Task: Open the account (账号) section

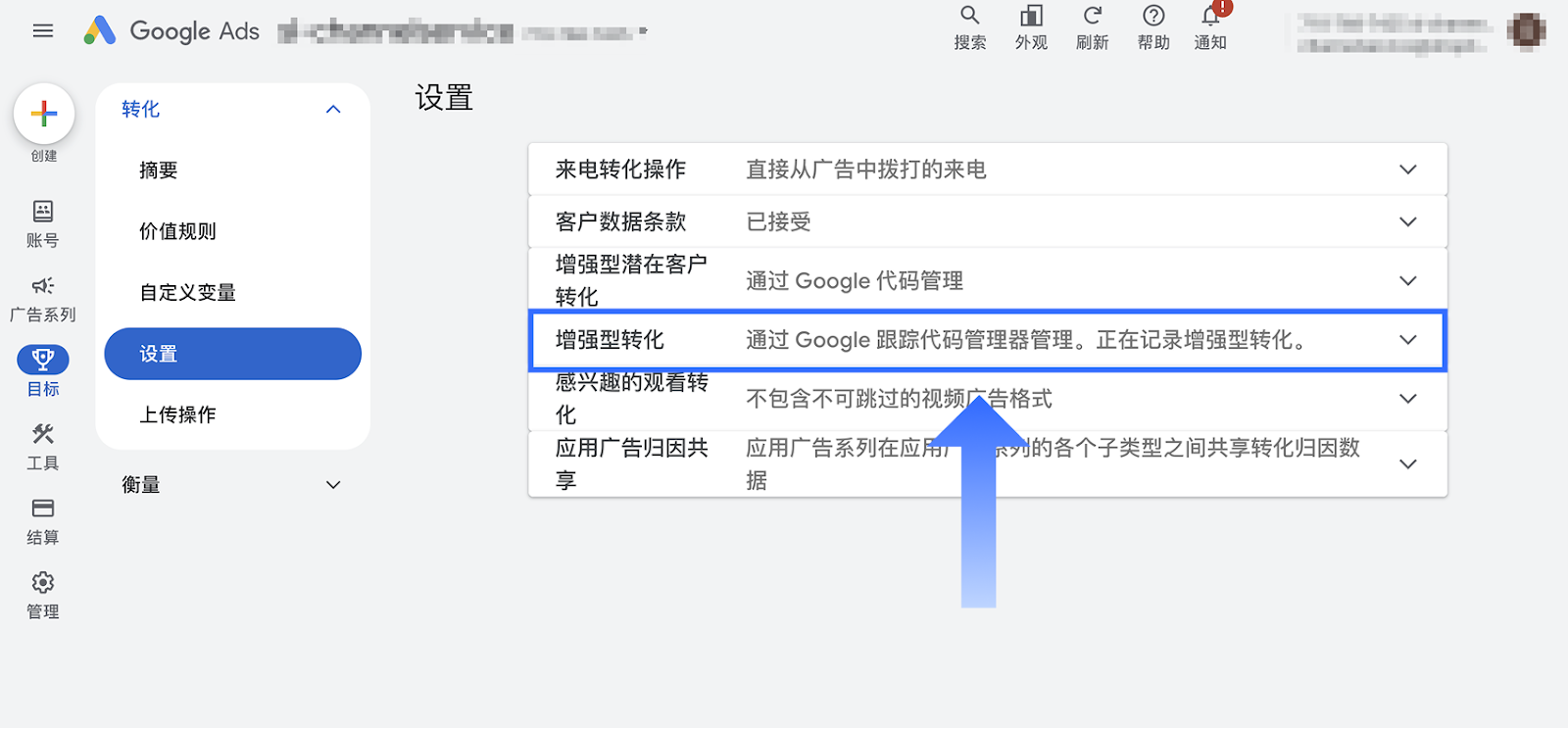Action: click(43, 224)
